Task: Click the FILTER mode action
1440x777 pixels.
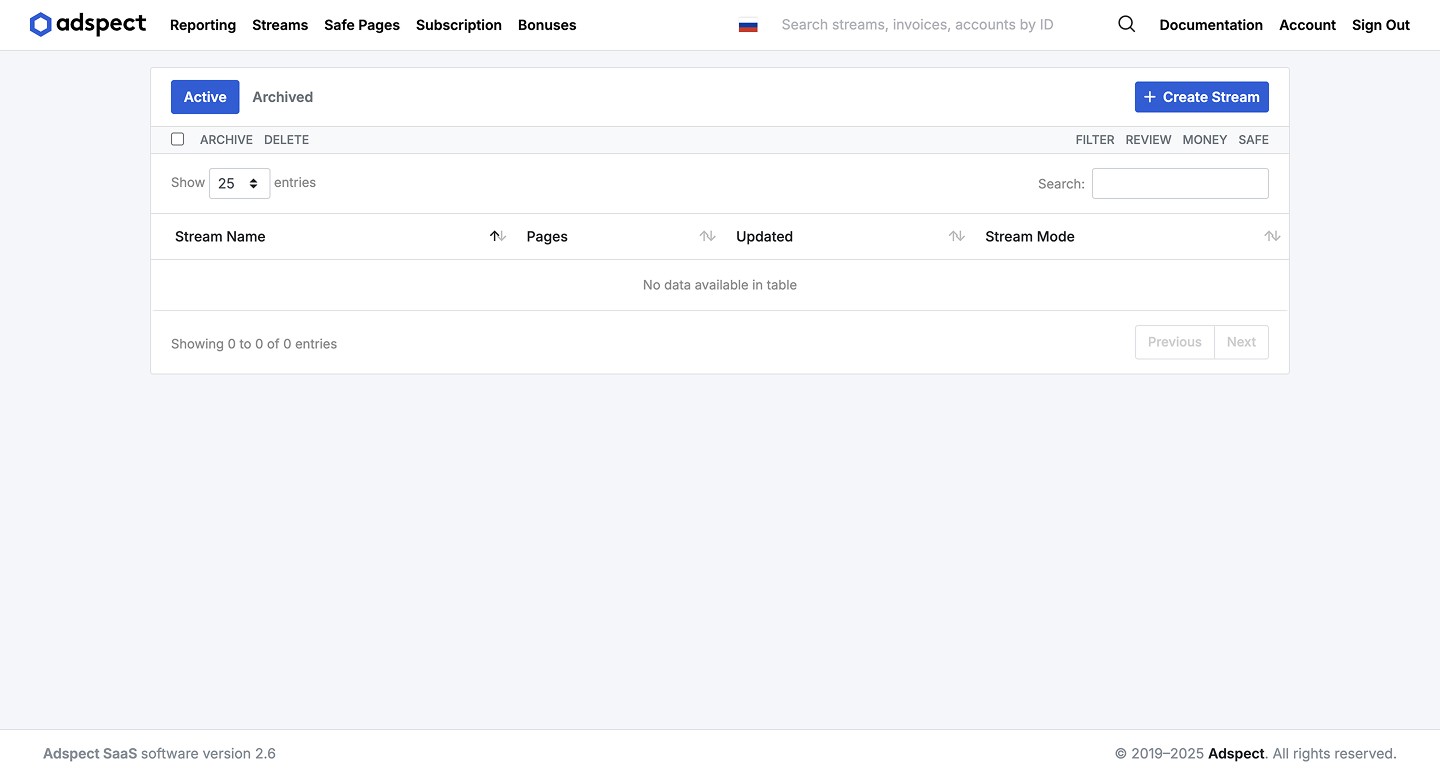Action: 1094,140
